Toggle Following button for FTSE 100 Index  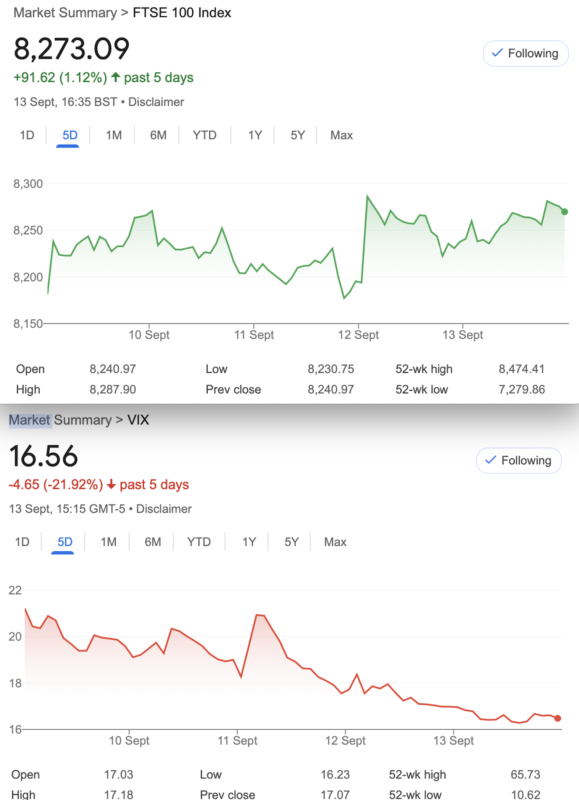click(x=525, y=53)
